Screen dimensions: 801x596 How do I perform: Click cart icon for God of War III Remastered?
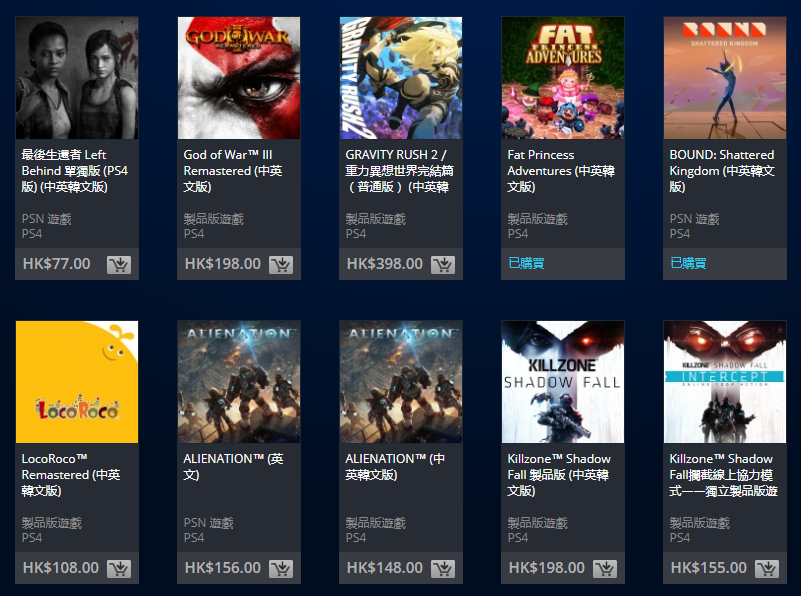(x=281, y=265)
